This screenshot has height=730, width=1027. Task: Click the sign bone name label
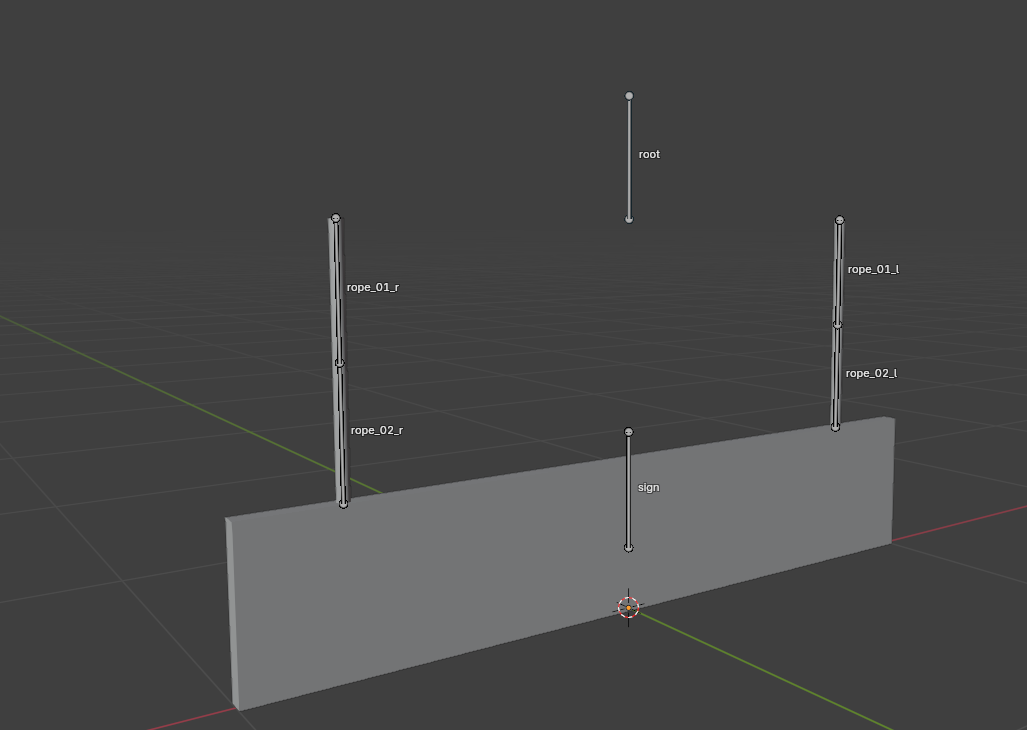647,487
